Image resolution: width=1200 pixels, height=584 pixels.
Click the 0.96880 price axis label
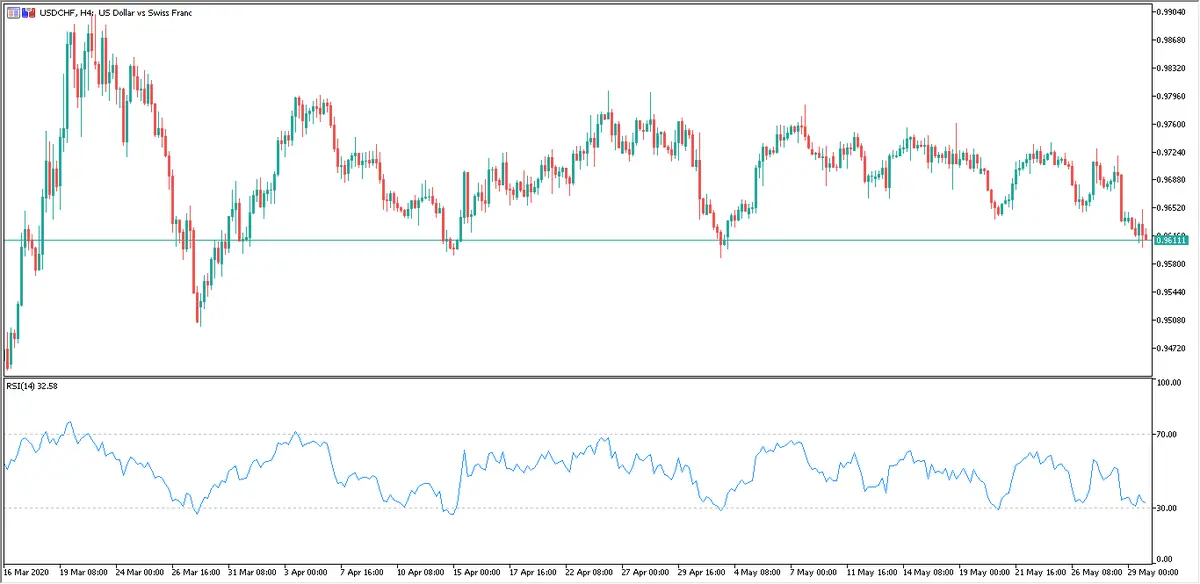(1173, 180)
